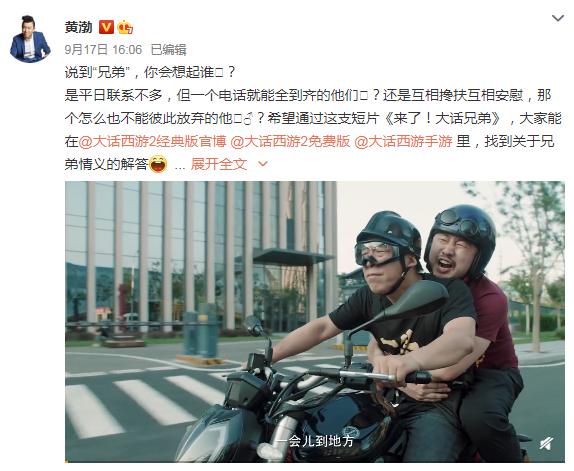Open the @大话西游2免费版 mention
This screenshot has width=574, height=471.
coord(290,141)
